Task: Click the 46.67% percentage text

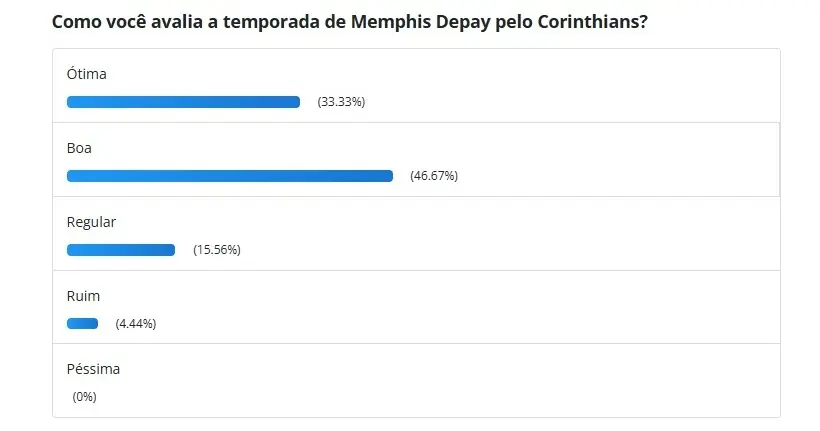Action: click(434, 176)
